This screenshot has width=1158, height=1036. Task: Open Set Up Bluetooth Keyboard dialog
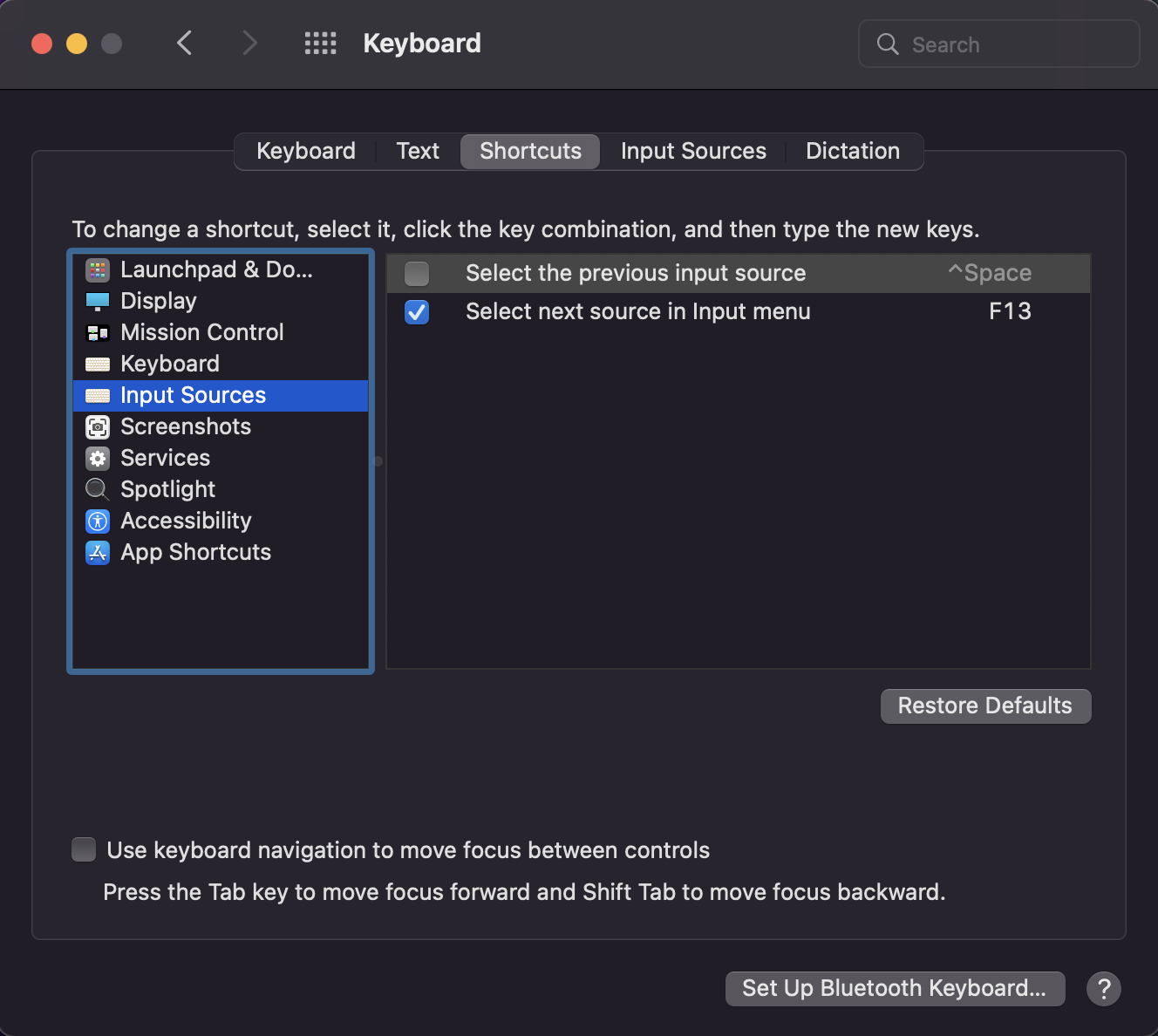(895, 988)
